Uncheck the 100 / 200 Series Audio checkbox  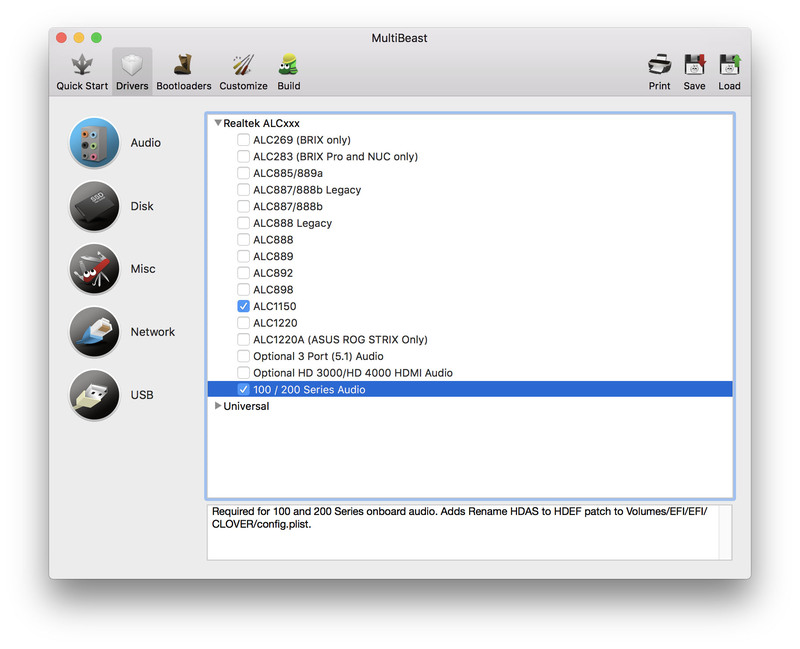click(243, 389)
